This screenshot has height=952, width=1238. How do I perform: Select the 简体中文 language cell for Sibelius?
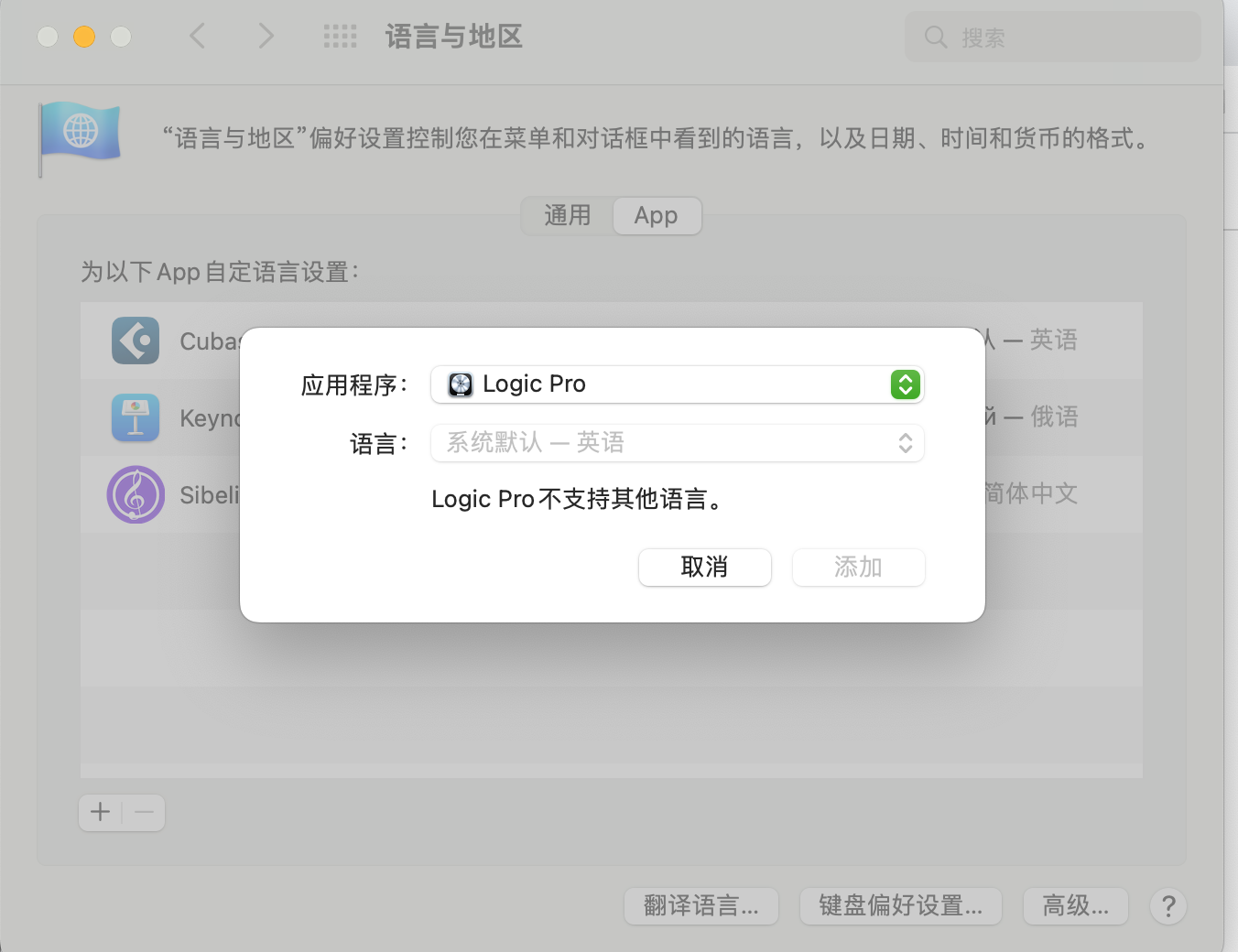coord(1031,494)
